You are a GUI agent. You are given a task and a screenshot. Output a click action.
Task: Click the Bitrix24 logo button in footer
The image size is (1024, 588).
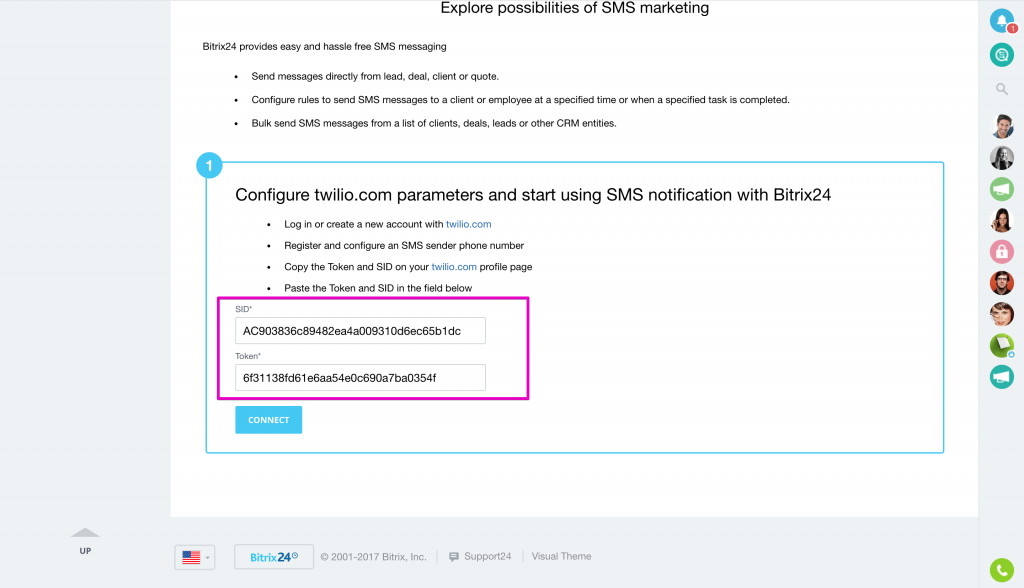pyautogui.click(x=274, y=557)
